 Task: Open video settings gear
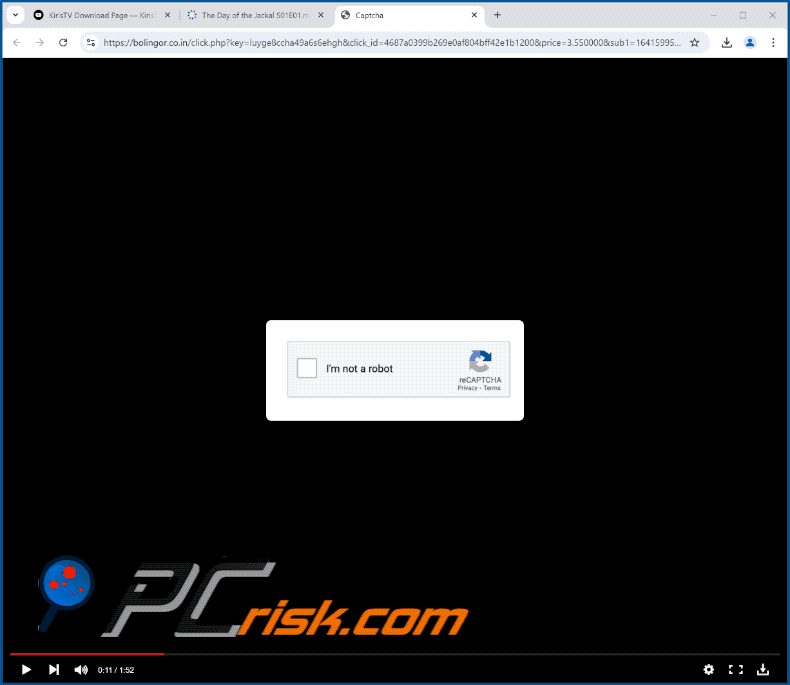pyautogui.click(x=709, y=669)
